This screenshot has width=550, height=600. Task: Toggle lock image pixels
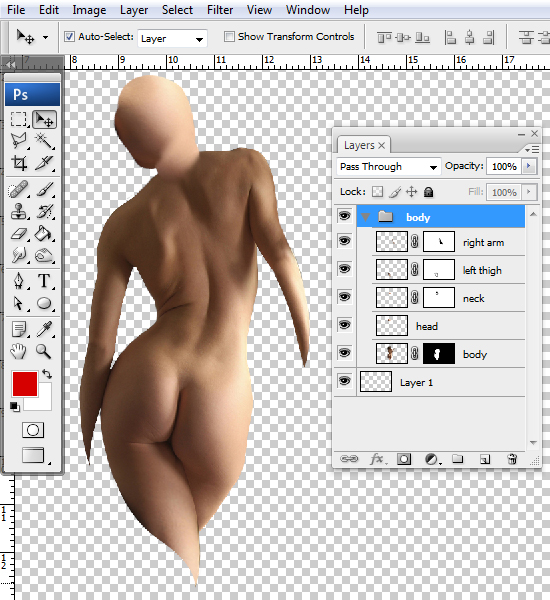pos(395,192)
